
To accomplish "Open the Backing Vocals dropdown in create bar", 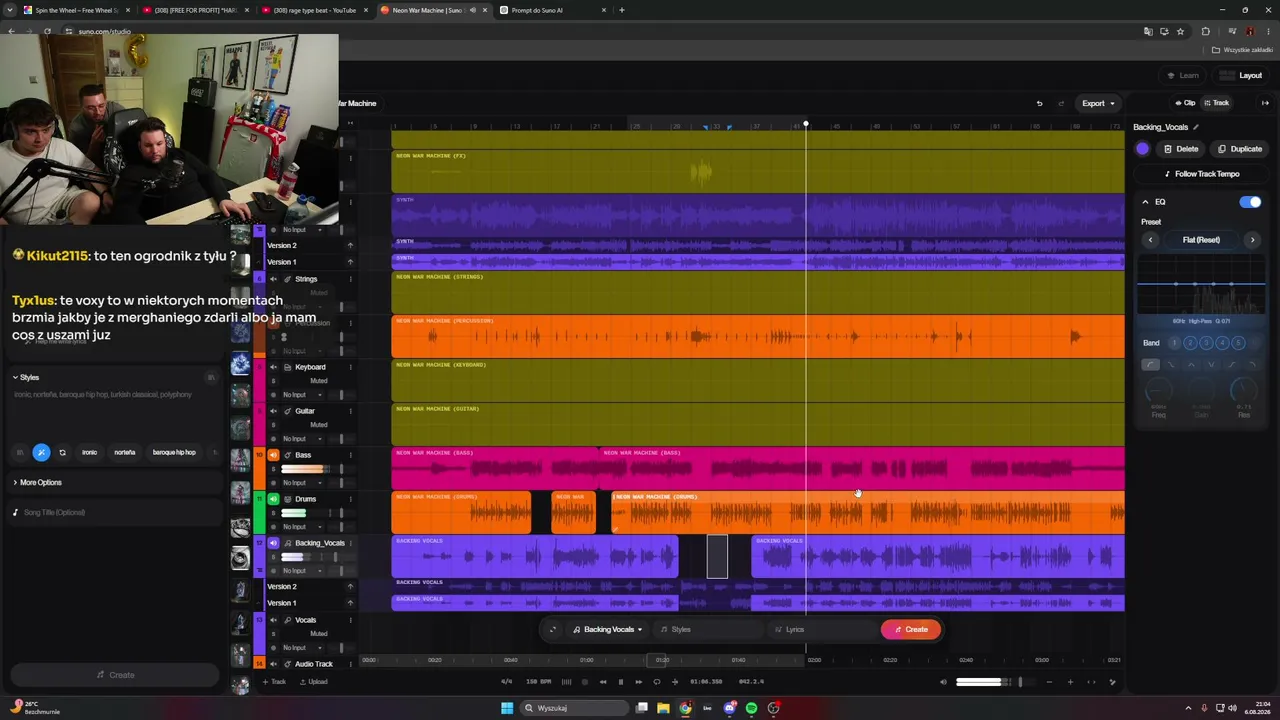I will click(608, 629).
